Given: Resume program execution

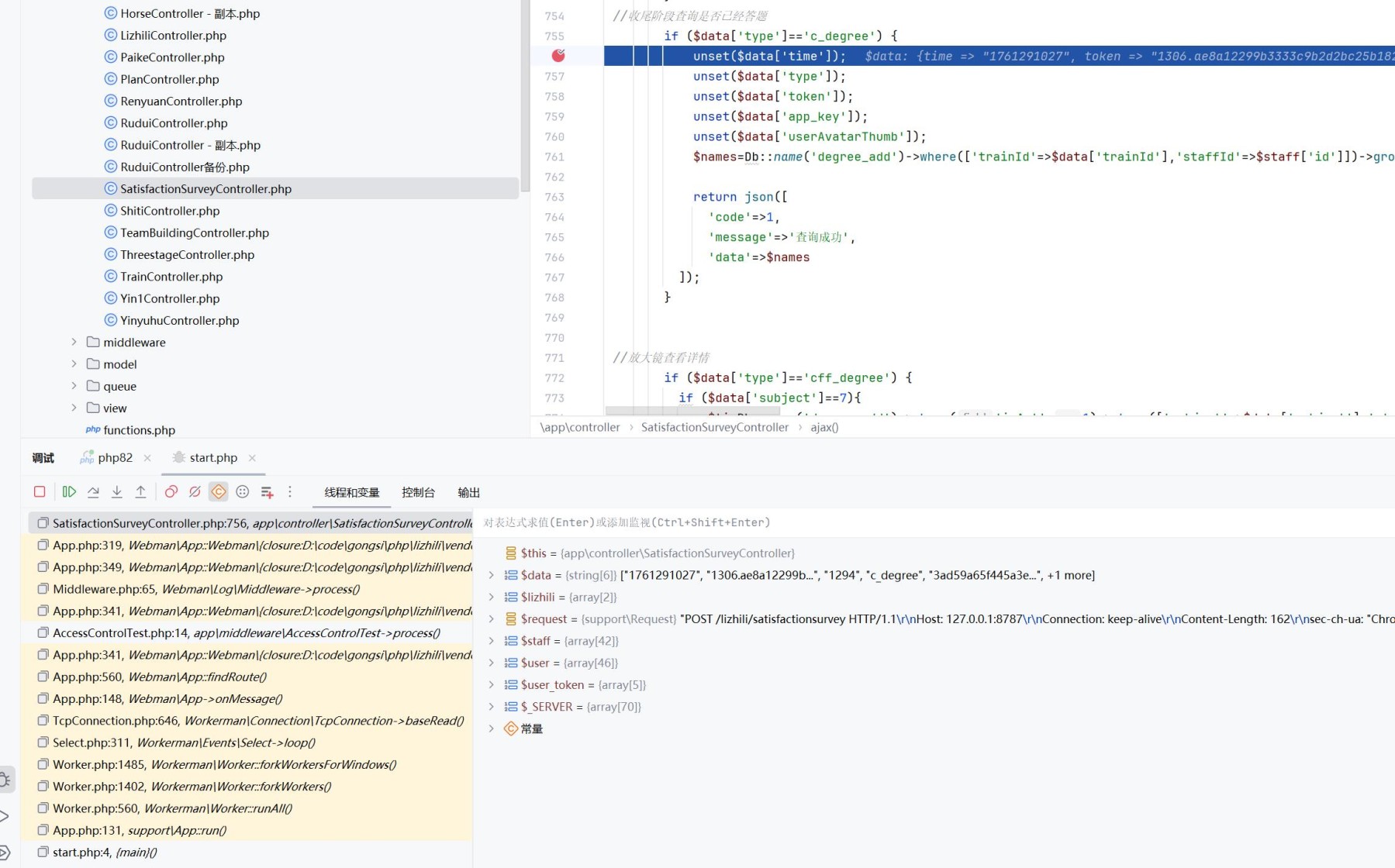Looking at the screenshot, I should click(x=69, y=492).
